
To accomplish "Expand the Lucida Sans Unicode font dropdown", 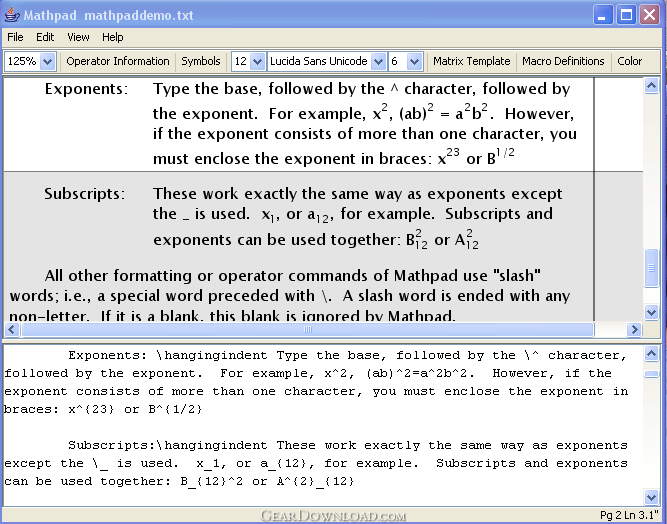I will click(x=378, y=62).
